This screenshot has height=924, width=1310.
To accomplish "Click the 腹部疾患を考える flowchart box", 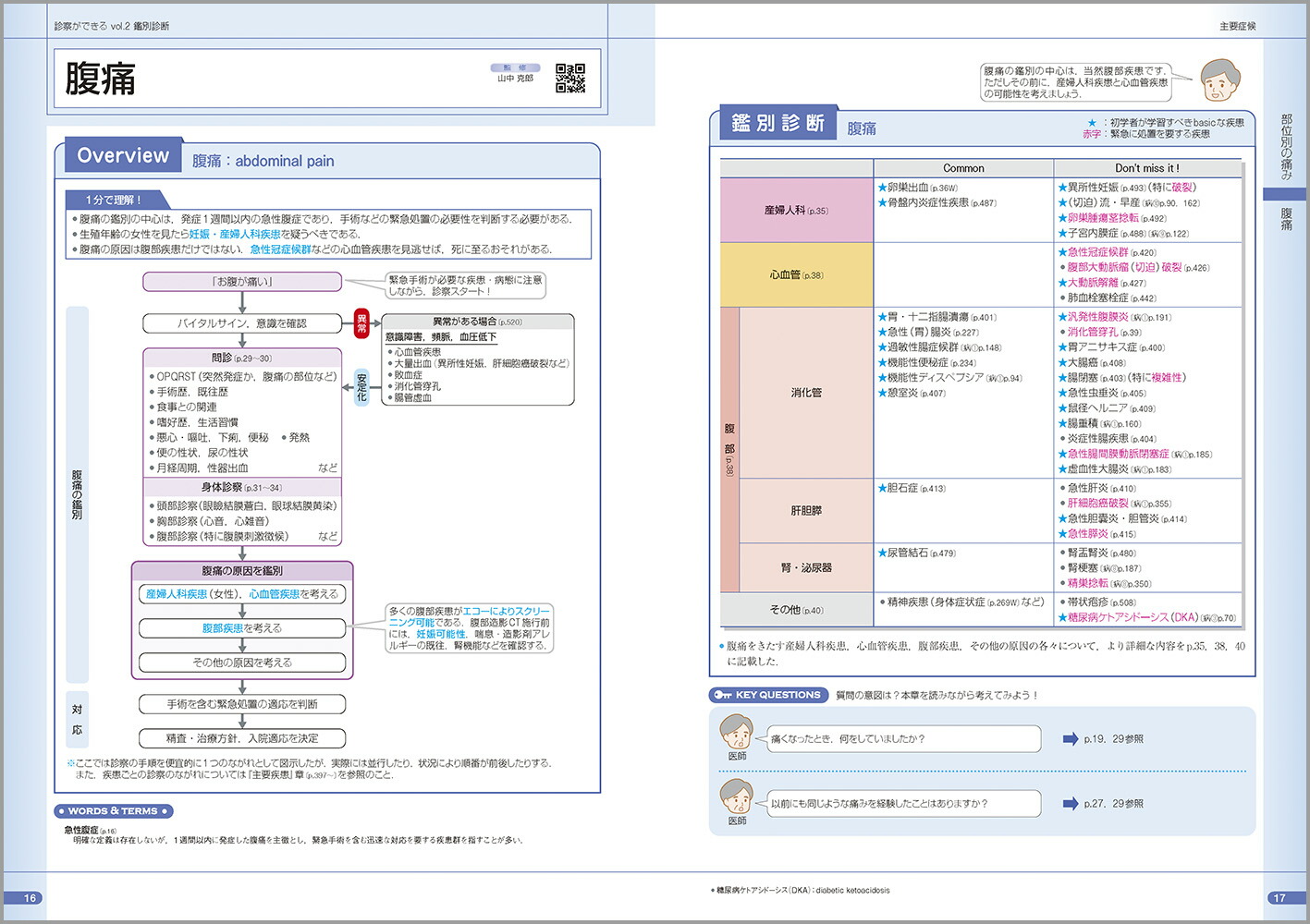I will [242, 628].
